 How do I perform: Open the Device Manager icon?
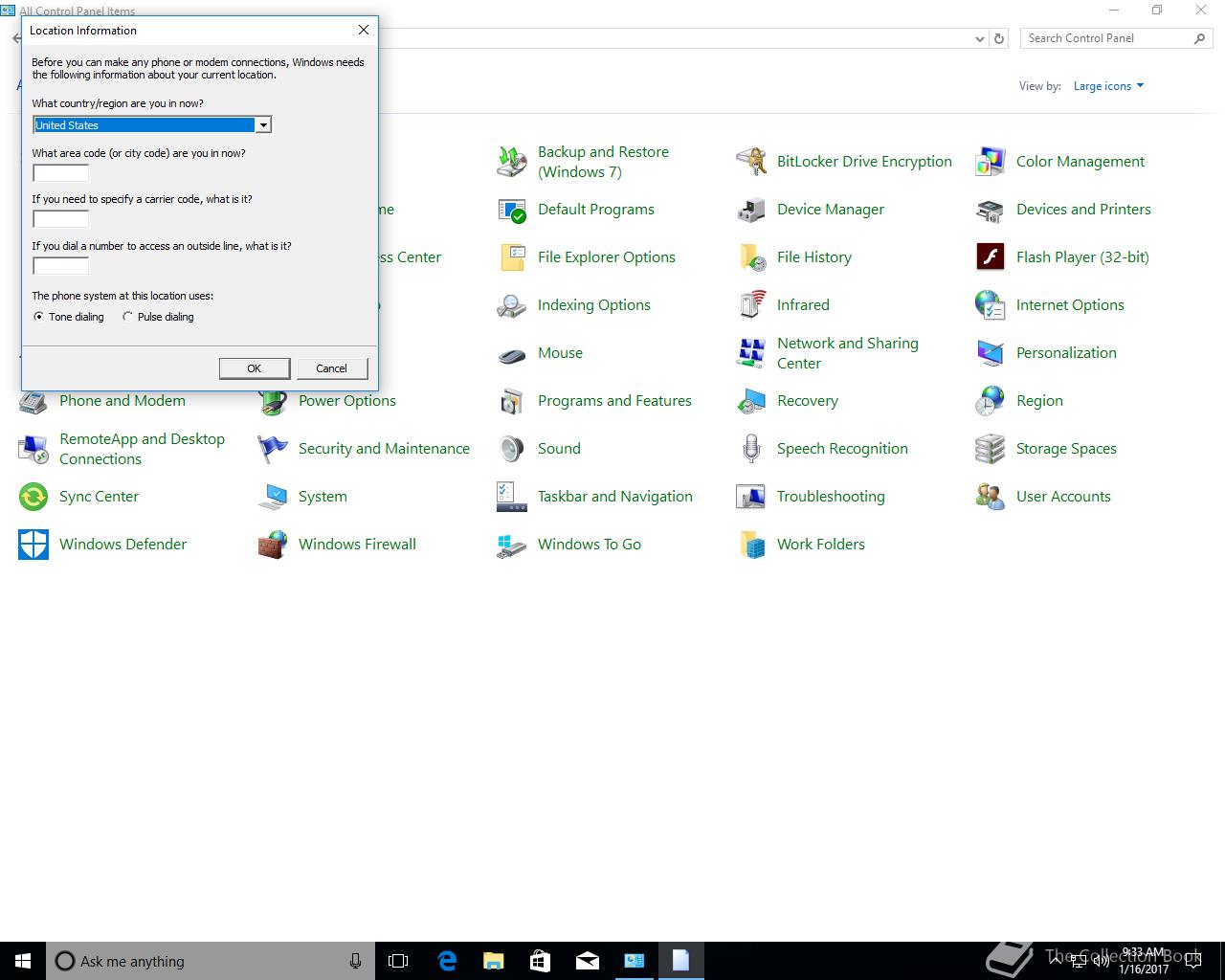coord(751,210)
